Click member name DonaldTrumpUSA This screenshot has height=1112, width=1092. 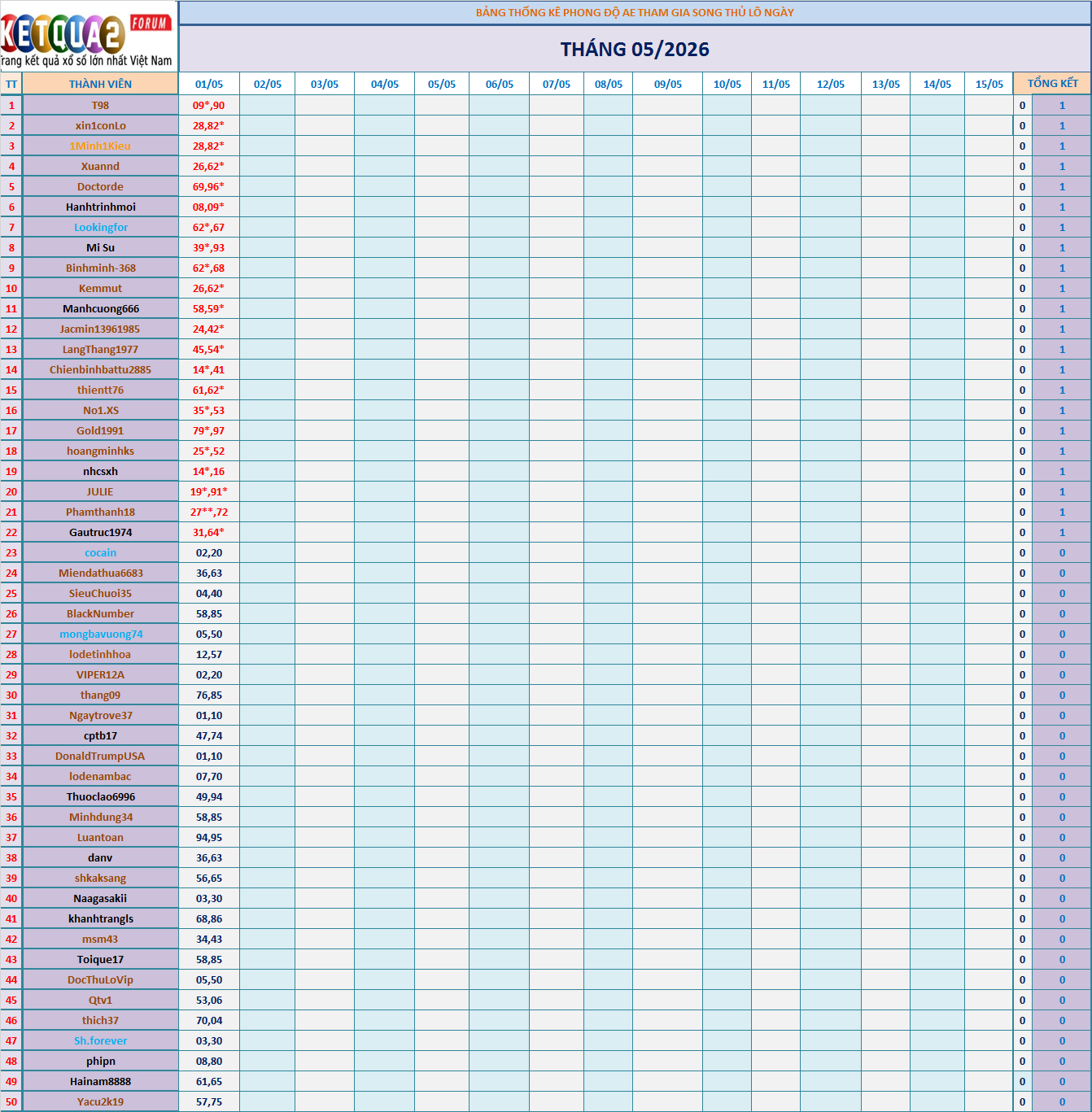[x=100, y=756]
